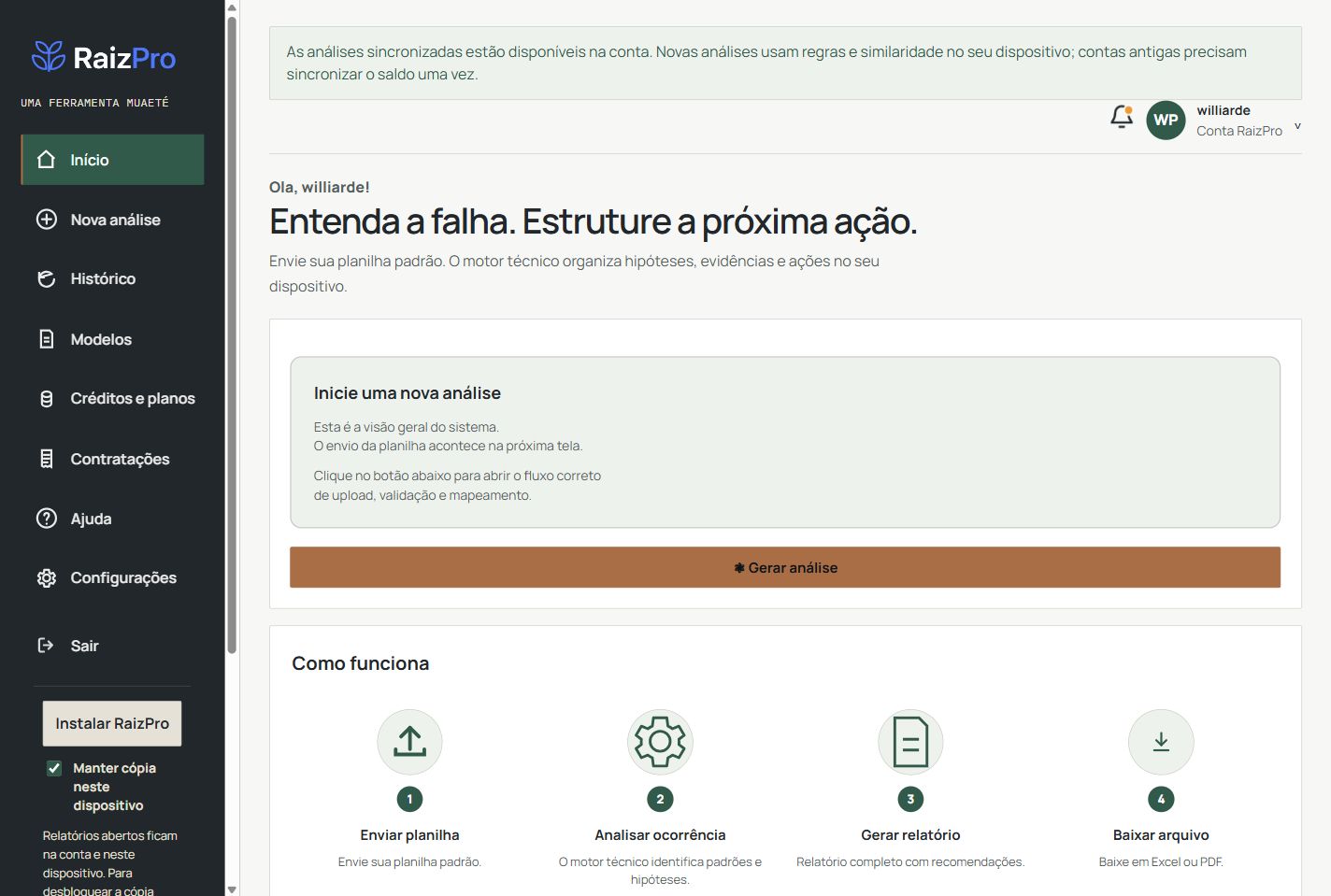This screenshot has width=1331, height=896.
Task: Click the sidebar scrollbar down arrow
Action: click(232, 889)
